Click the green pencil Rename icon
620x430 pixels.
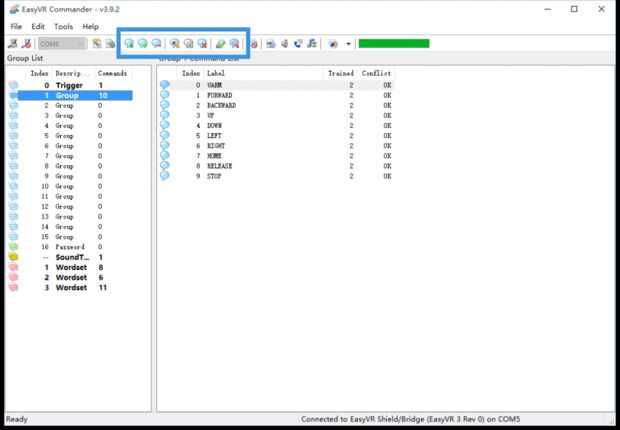point(221,44)
